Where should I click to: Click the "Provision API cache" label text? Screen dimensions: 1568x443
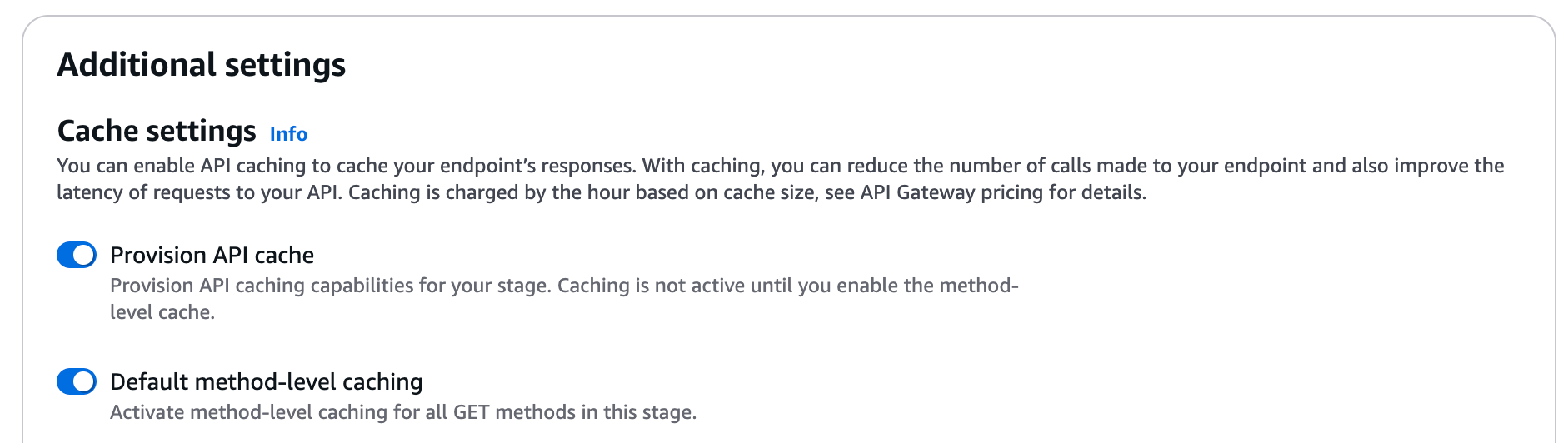(212, 255)
